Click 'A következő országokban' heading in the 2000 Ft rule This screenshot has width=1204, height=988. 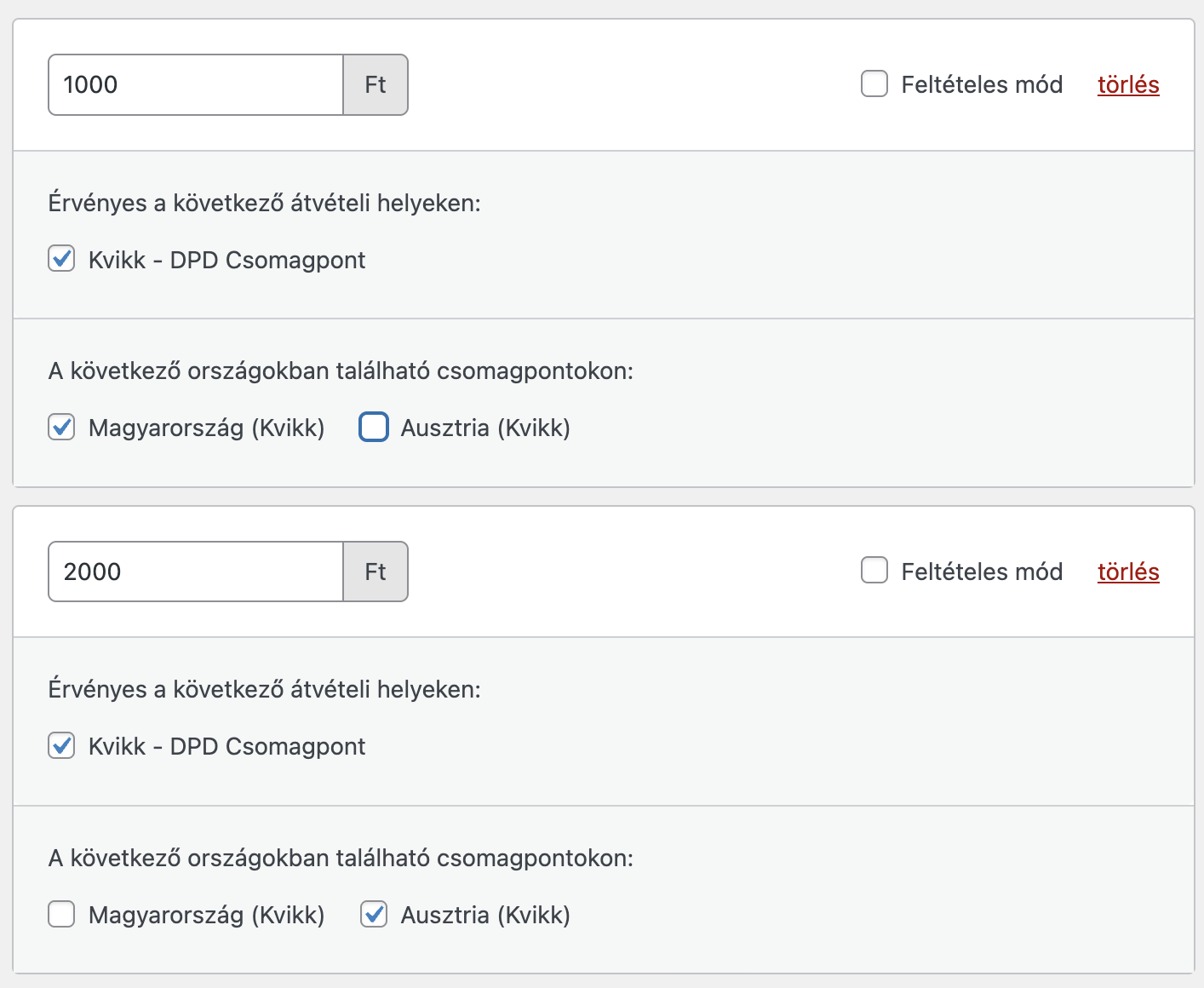(341, 859)
